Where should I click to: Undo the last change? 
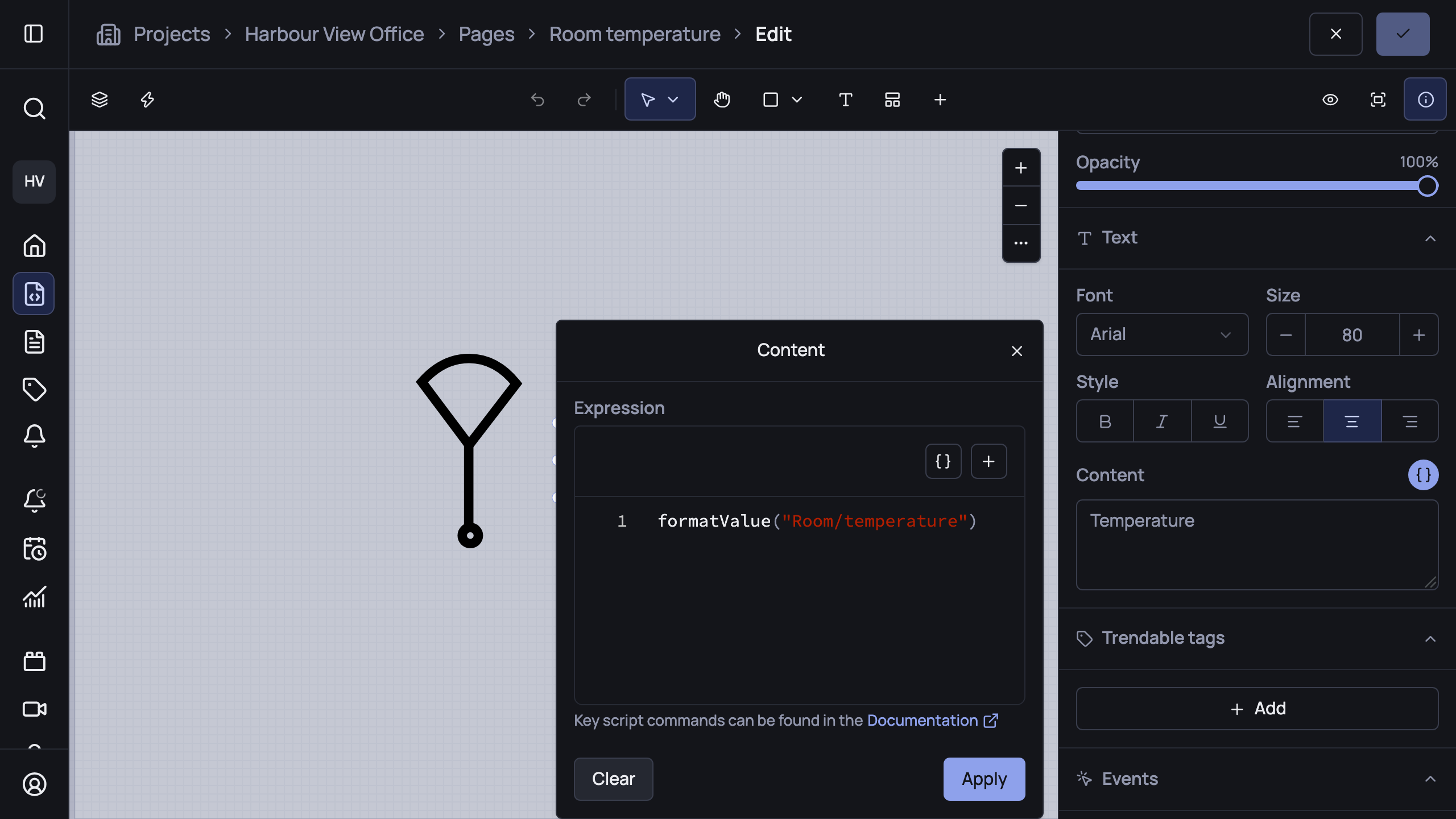pyautogui.click(x=537, y=100)
